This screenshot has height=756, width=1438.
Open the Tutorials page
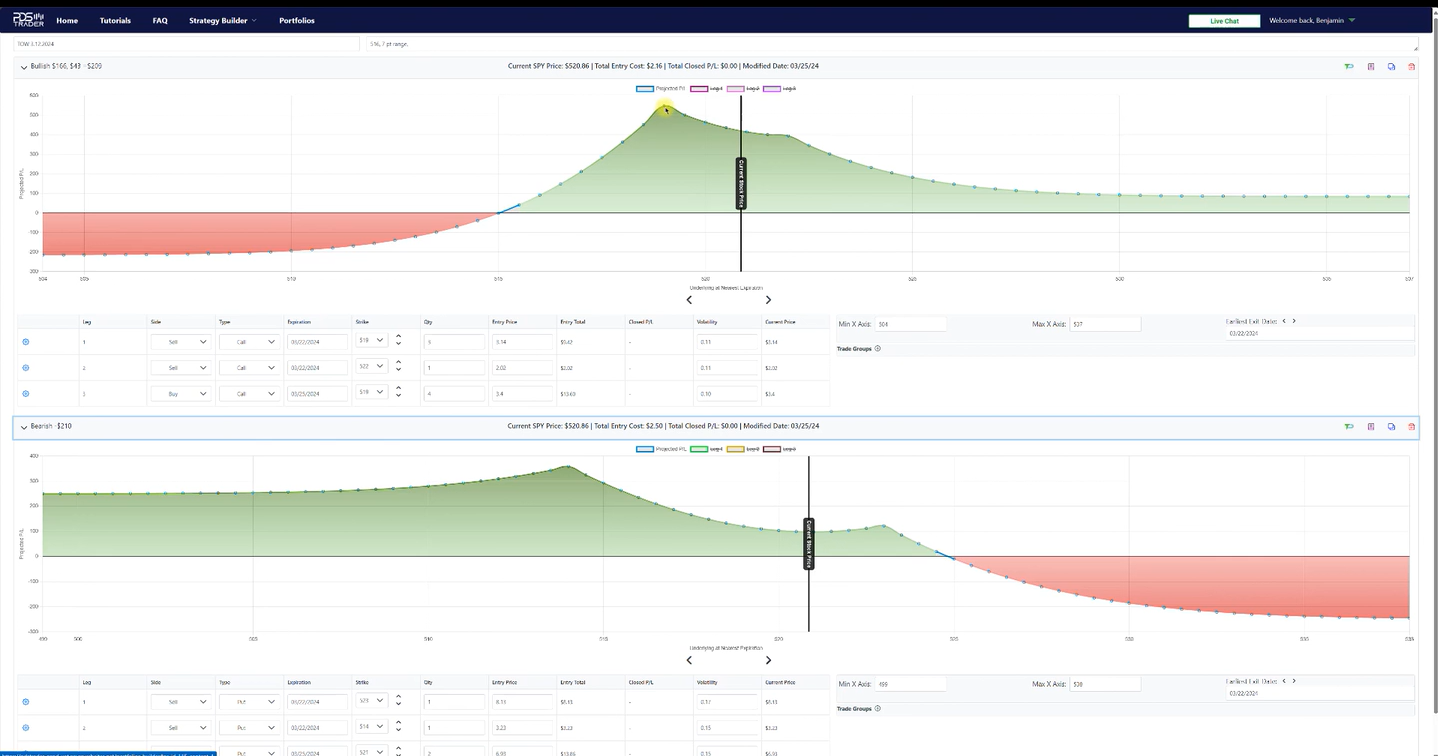(115, 20)
